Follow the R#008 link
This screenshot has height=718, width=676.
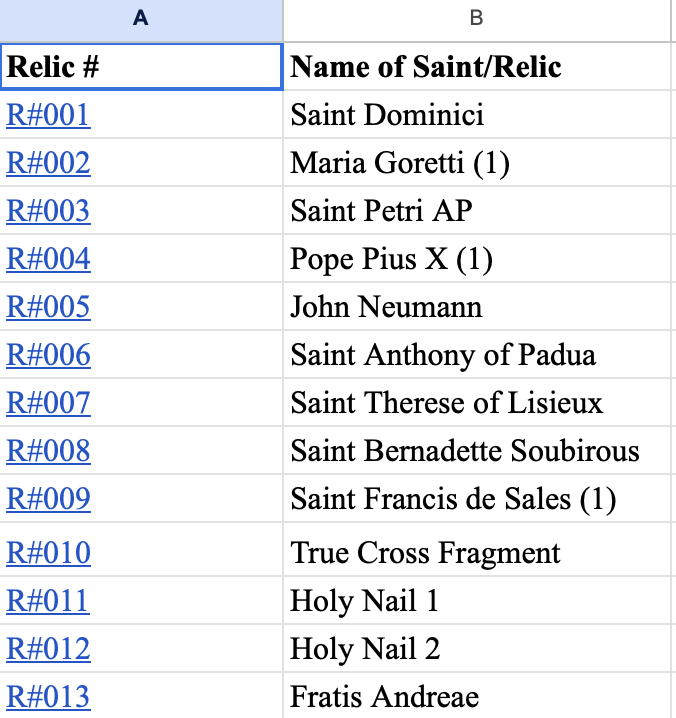48,451
